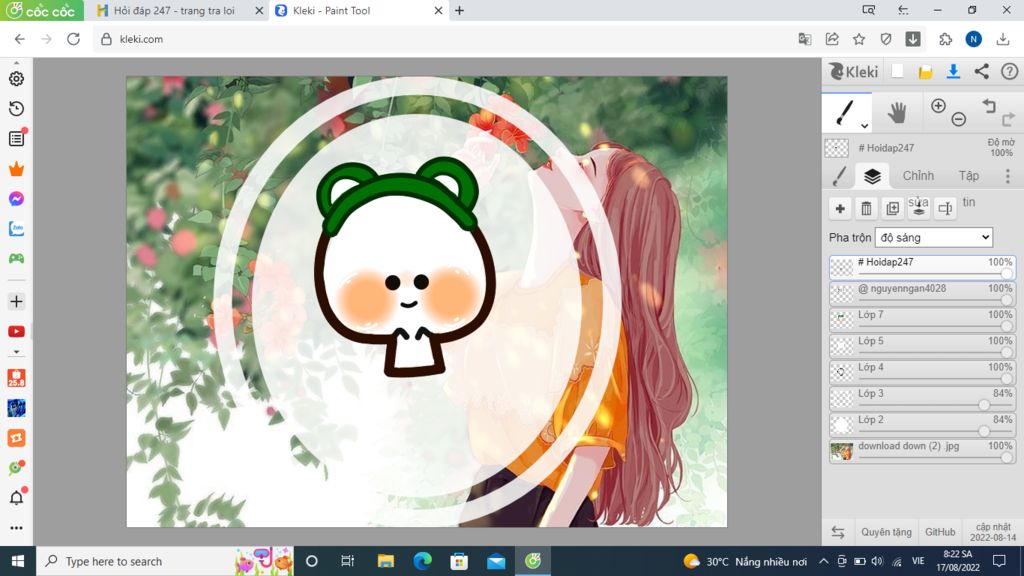Image resolution: width=1024 pixels, height=576 pixels.
Task: Open Cốc Cốc sidebar settings gear
Action: coord(16,78)
